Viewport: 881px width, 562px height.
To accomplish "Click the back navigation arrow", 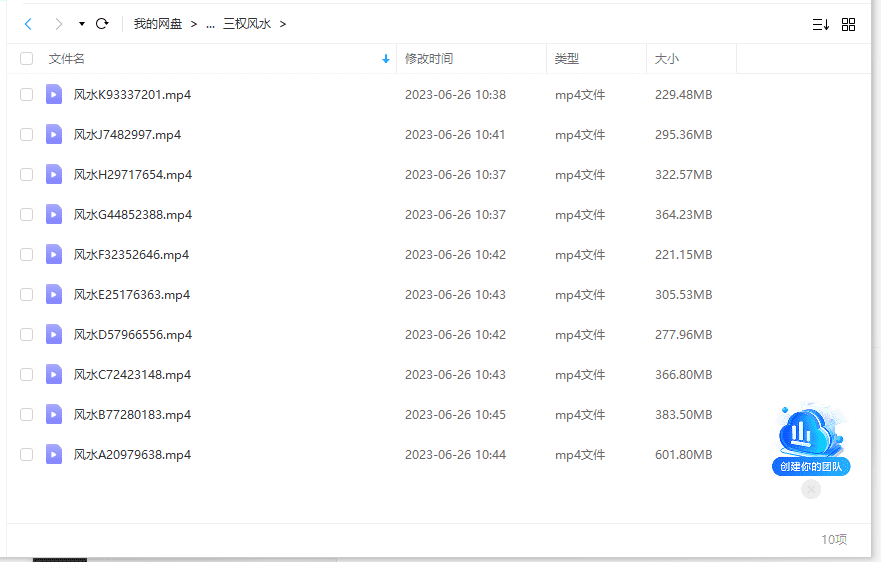I will tap(28, 23).
